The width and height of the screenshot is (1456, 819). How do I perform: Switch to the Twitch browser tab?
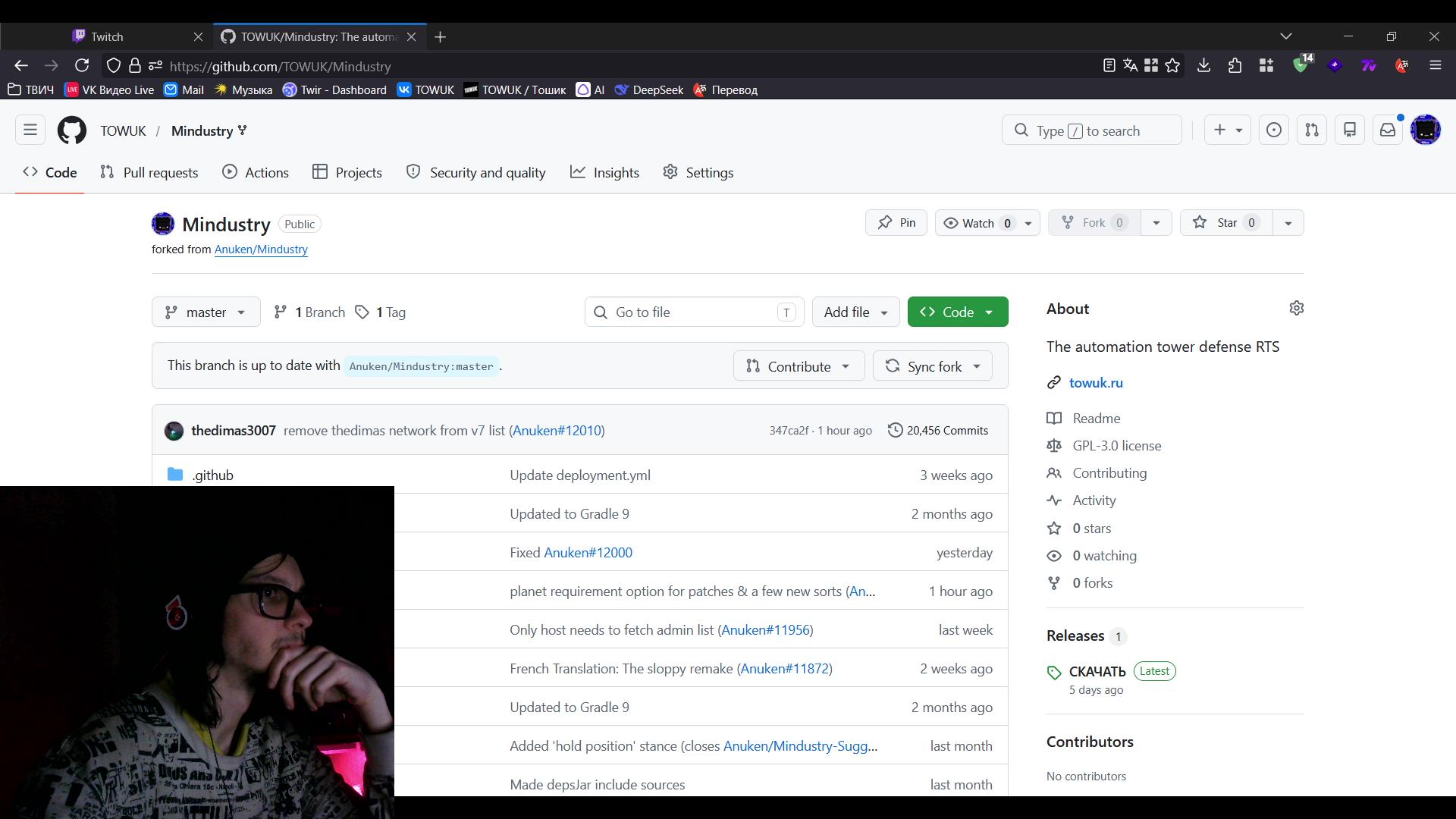point(107,36)
